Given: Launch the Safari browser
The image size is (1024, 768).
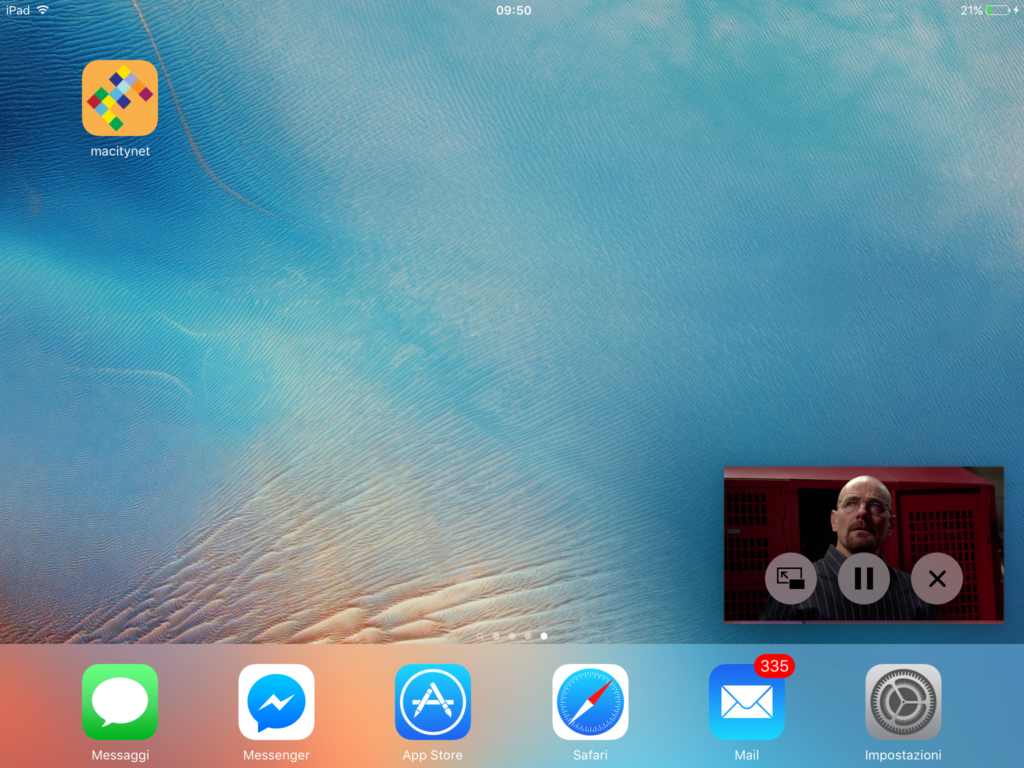Looking at the screenshot, I should point(590,702).
